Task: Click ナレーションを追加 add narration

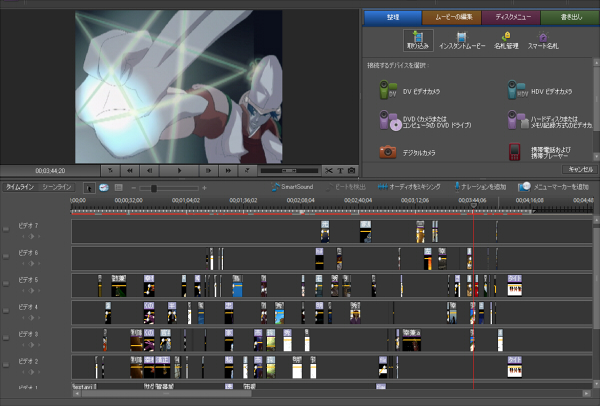Action: (480, 187)
